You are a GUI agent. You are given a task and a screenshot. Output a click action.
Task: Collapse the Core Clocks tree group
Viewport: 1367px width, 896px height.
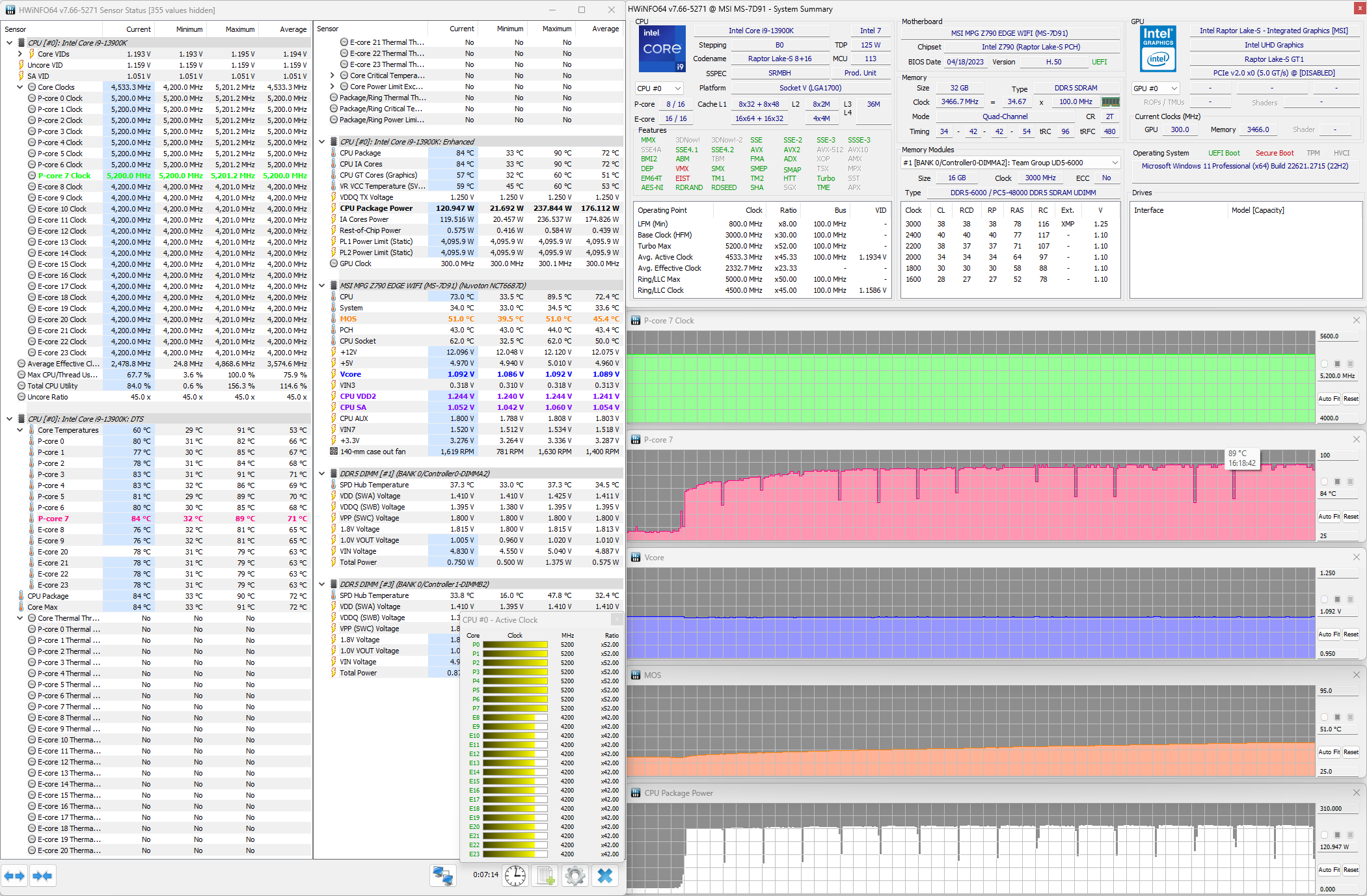coord(20,87)
